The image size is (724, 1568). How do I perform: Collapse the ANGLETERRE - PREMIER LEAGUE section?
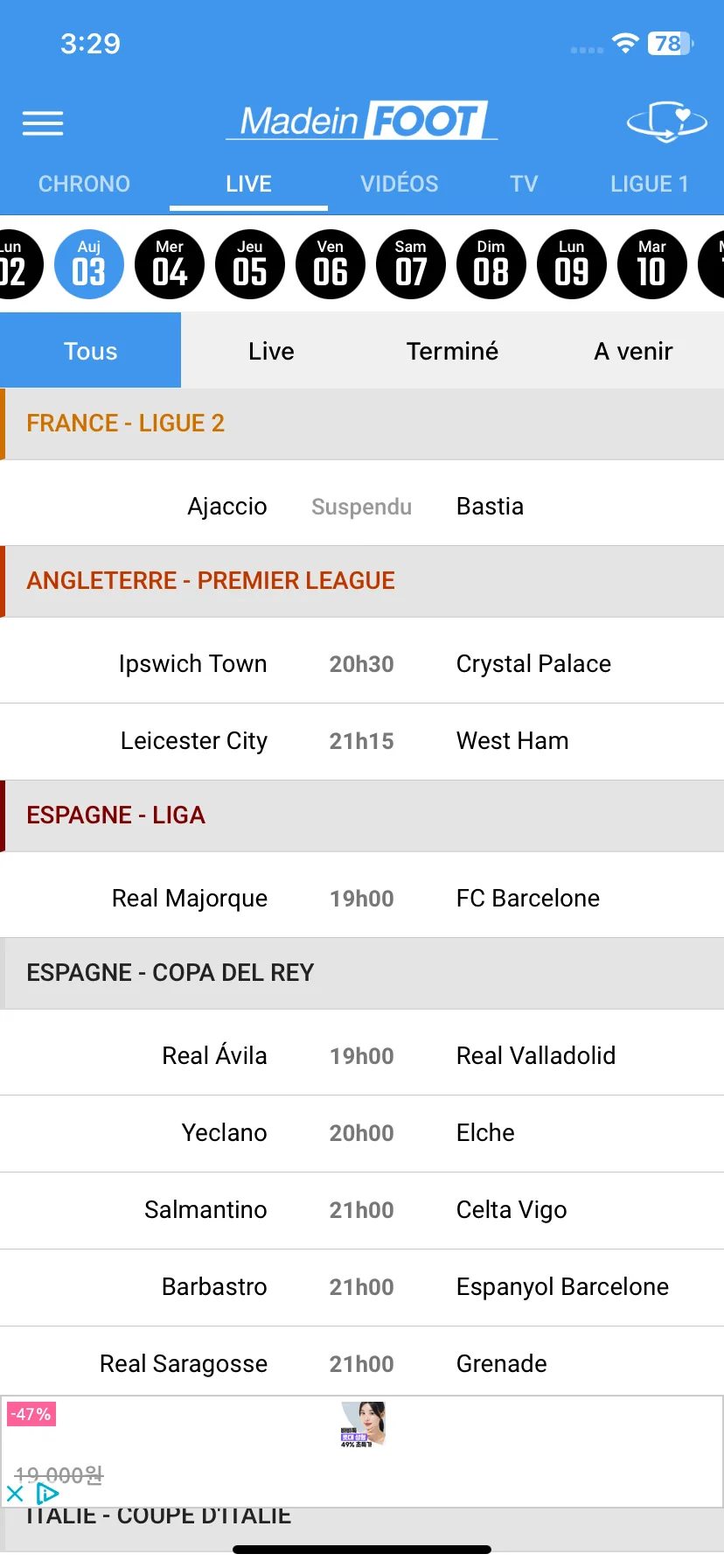(362, 581)
